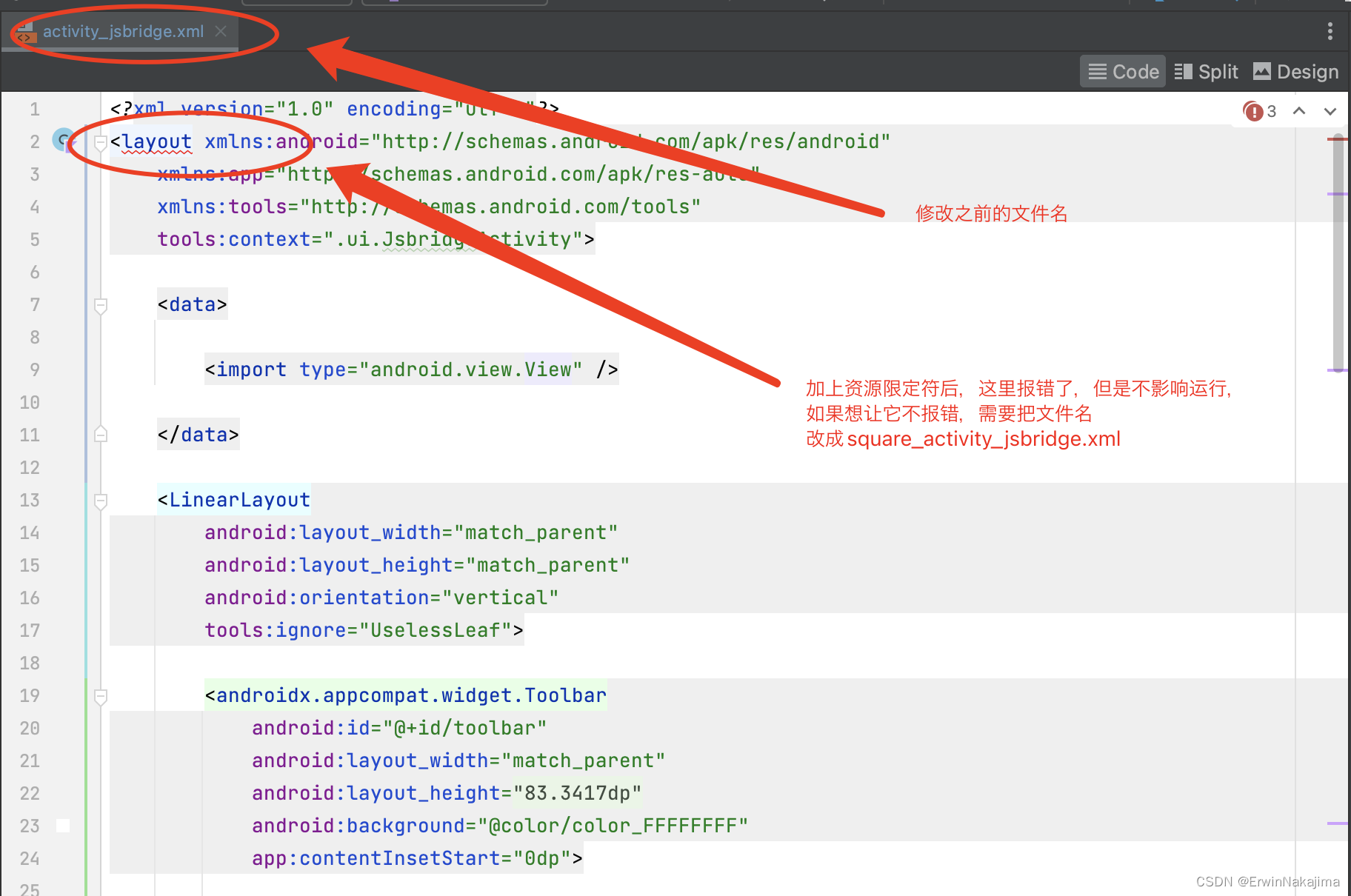The height and width of the screenshot is (896, 1351).
Task: Click line number 15 in the gutter
Action: tap(30, 565)
